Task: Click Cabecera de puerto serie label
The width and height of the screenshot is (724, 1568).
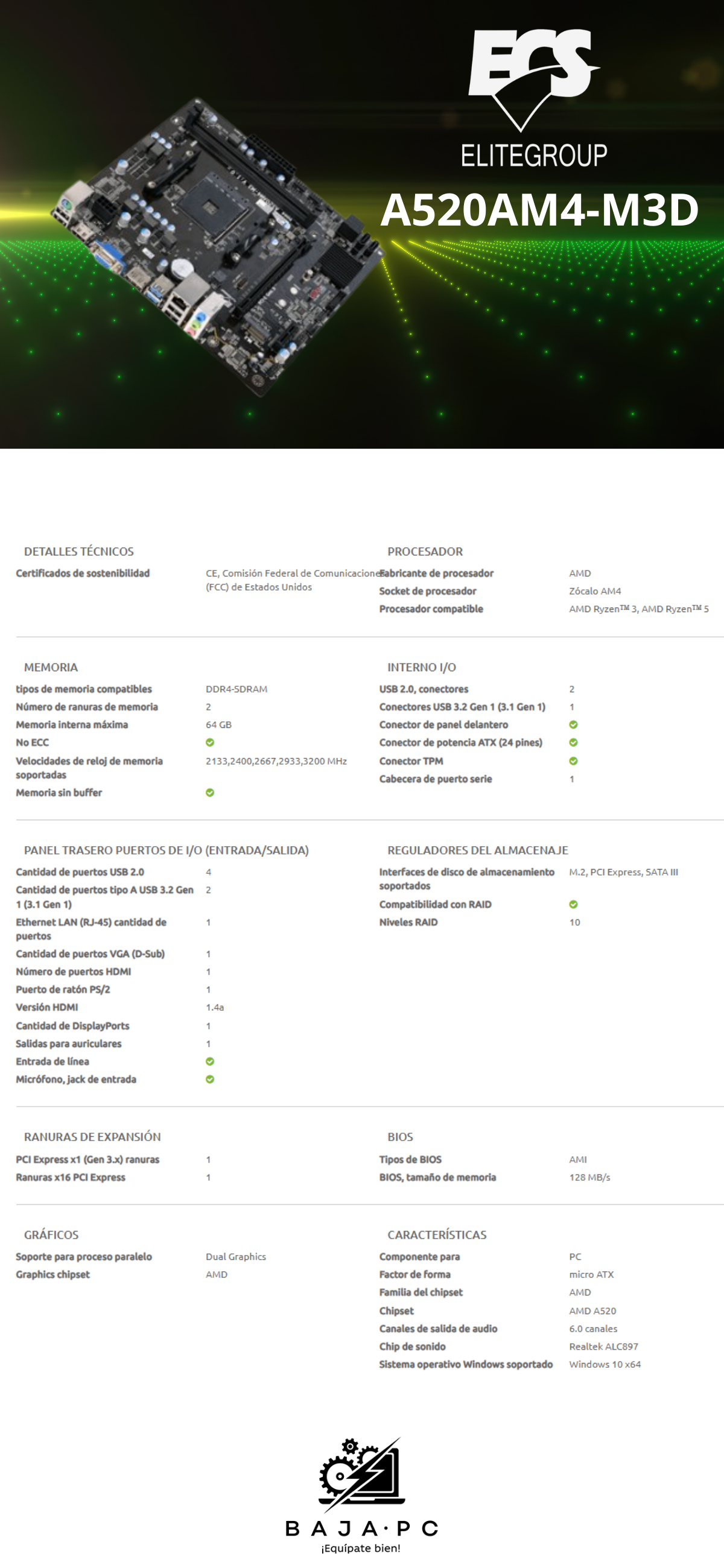Action: tap(436, 779)
